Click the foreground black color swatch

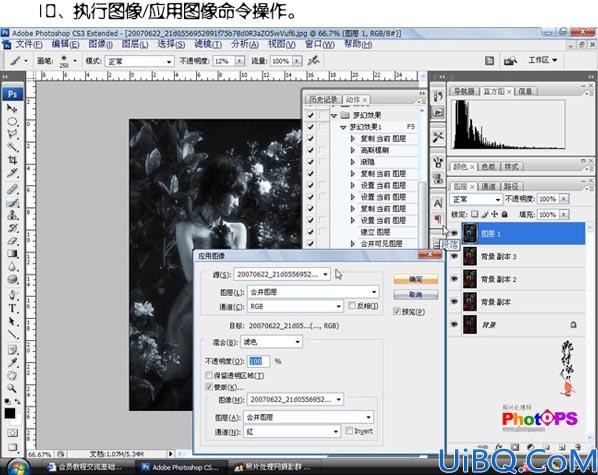coord(10,413)
